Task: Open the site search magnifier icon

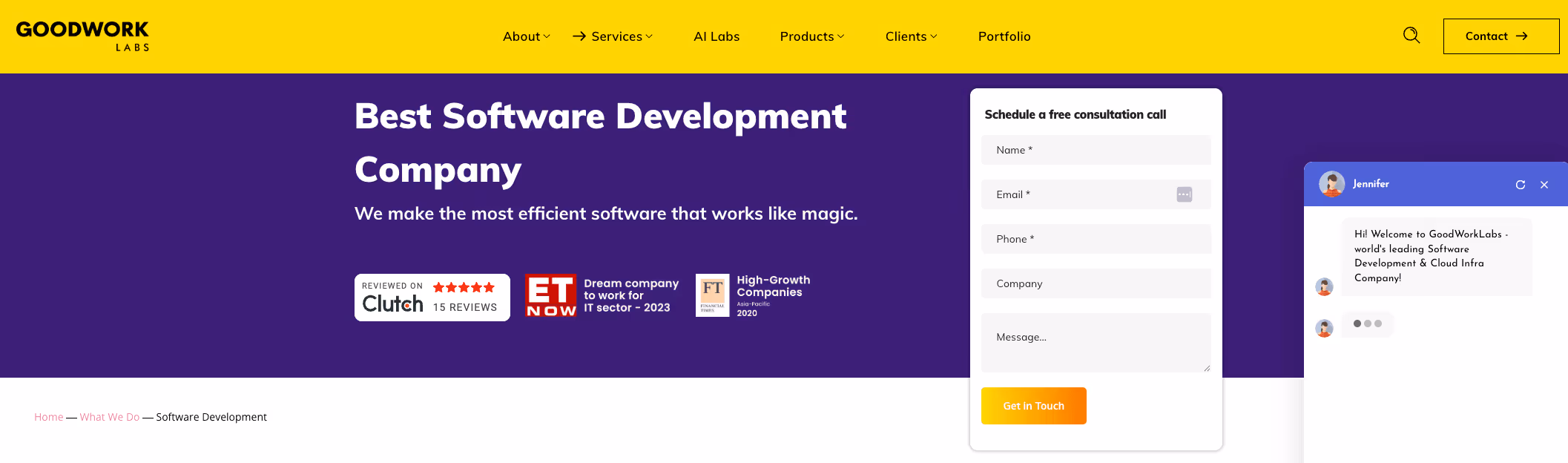Action: 1411,36
